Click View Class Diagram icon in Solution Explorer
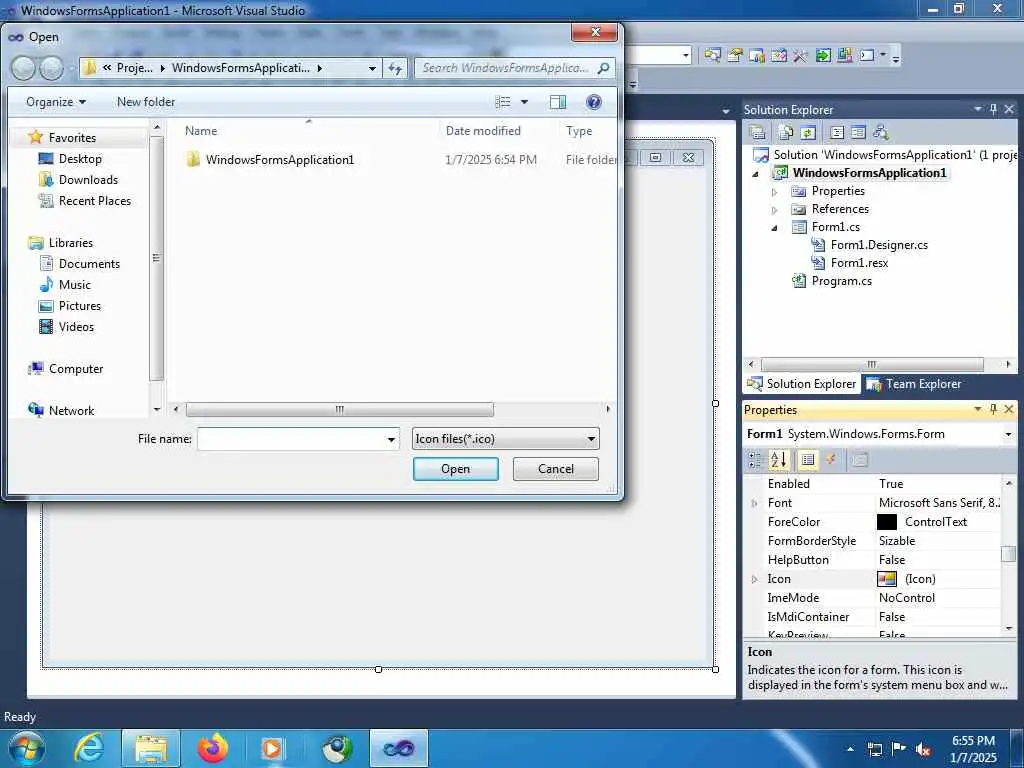Image resolution: width=1024 pixels, height=768 pixels. [x=881, y=133]
